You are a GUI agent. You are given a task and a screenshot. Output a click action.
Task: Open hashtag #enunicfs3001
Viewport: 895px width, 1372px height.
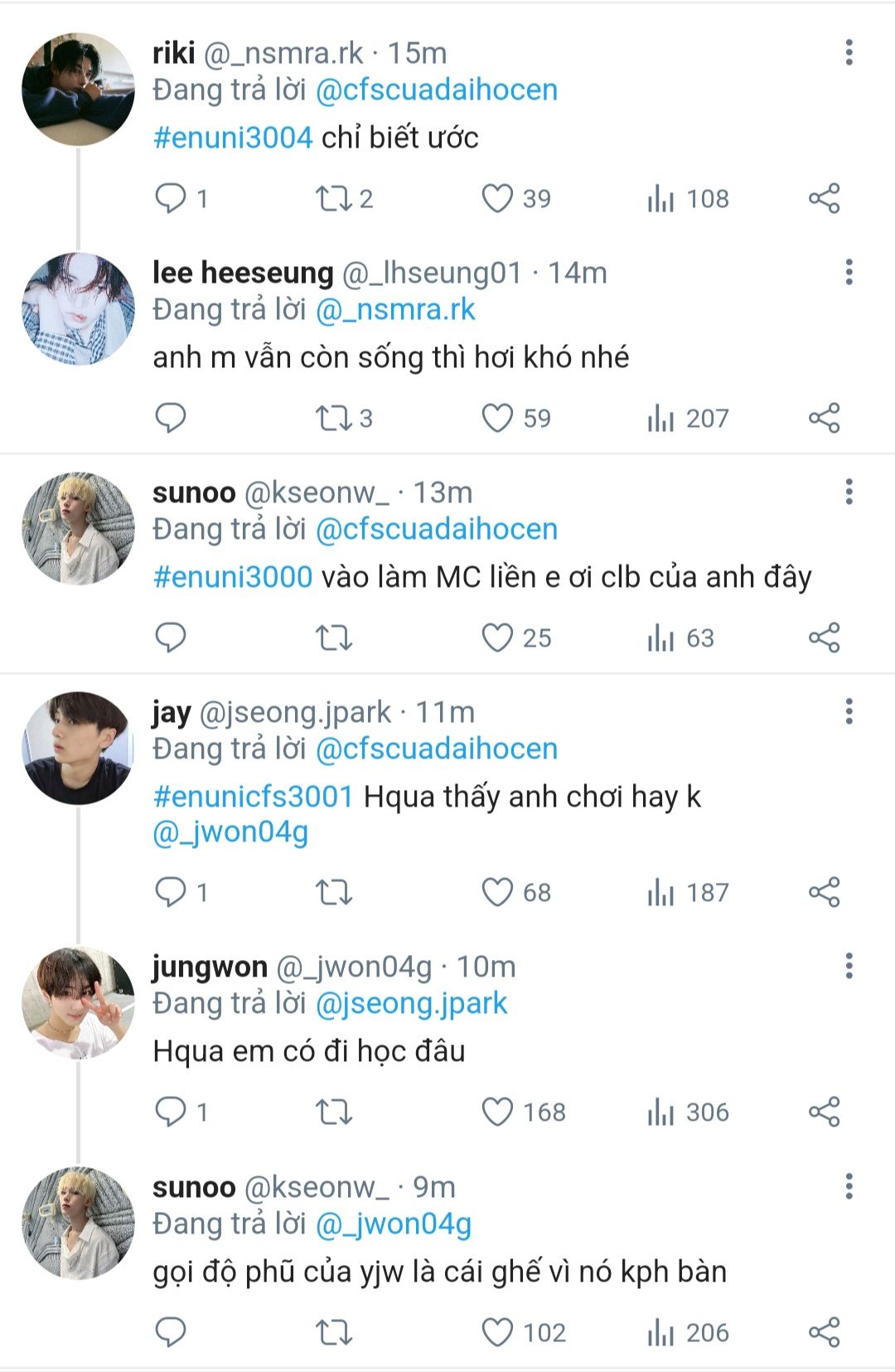pos(254,797)
